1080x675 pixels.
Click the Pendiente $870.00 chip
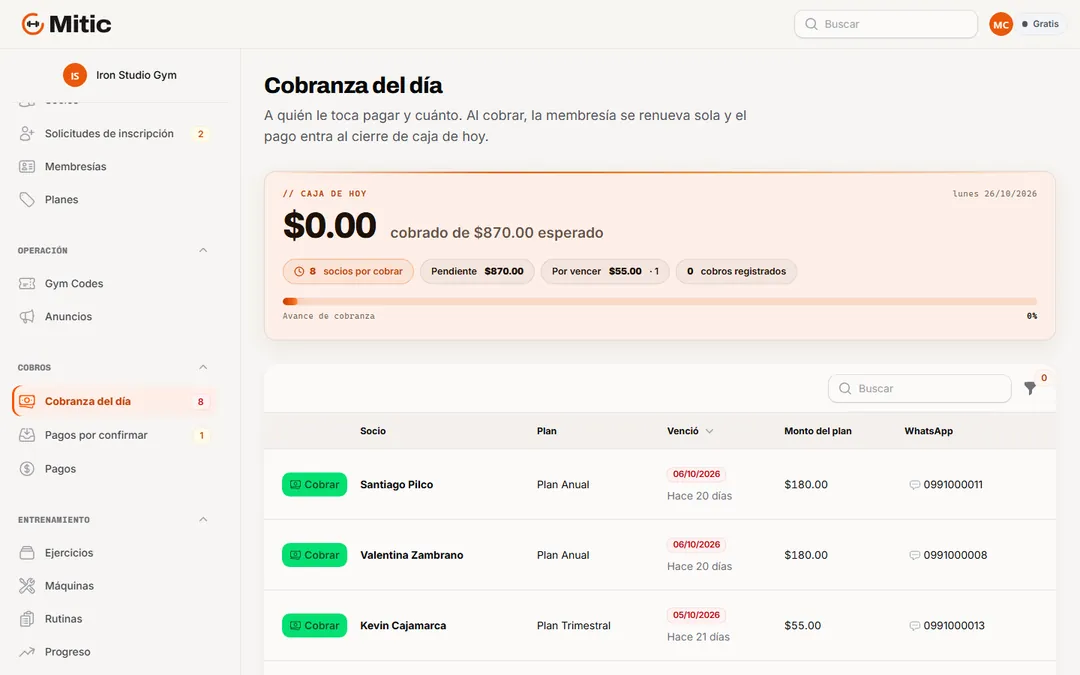coord(477,271)
